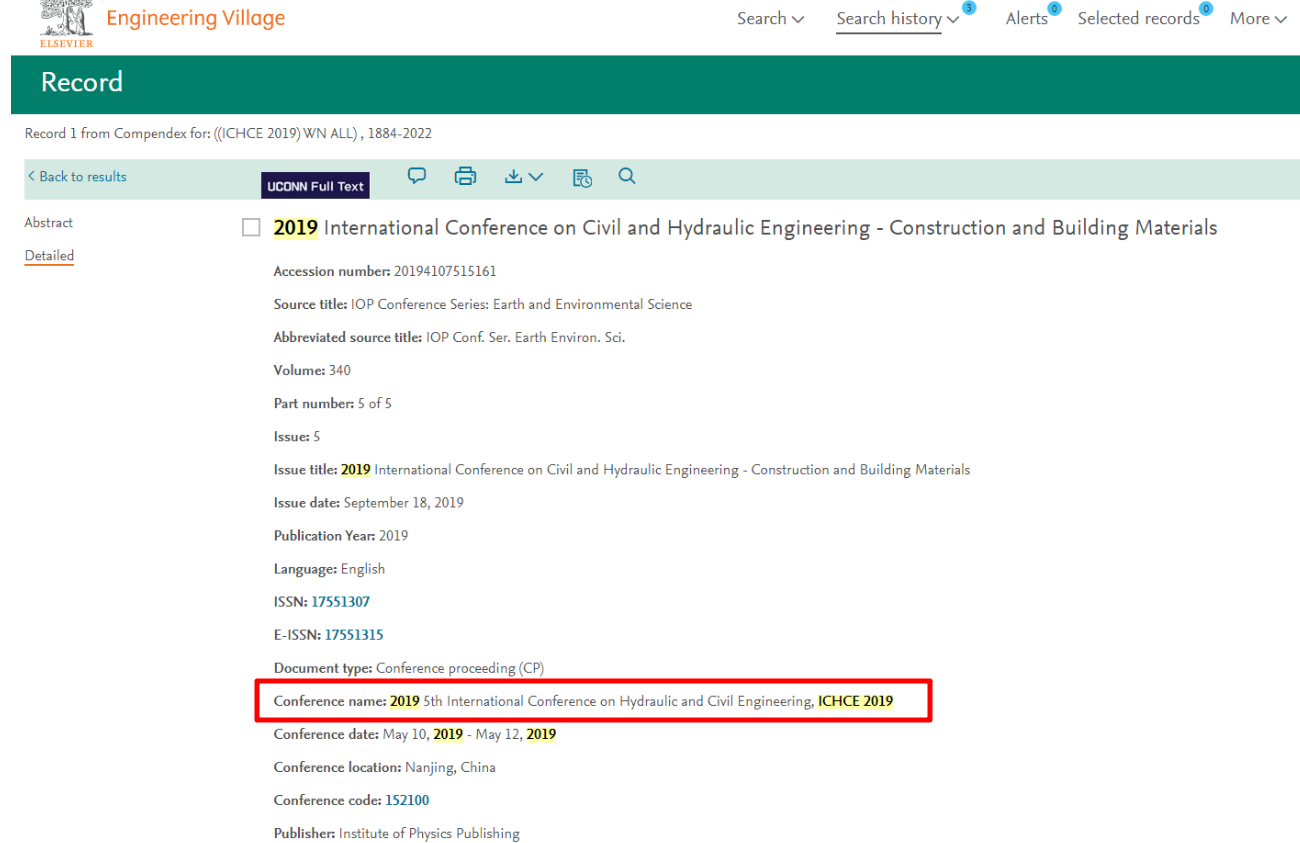Click the Conference location Nanjing, China text
Screen dimensions: 1300x843
click(385, 767)
